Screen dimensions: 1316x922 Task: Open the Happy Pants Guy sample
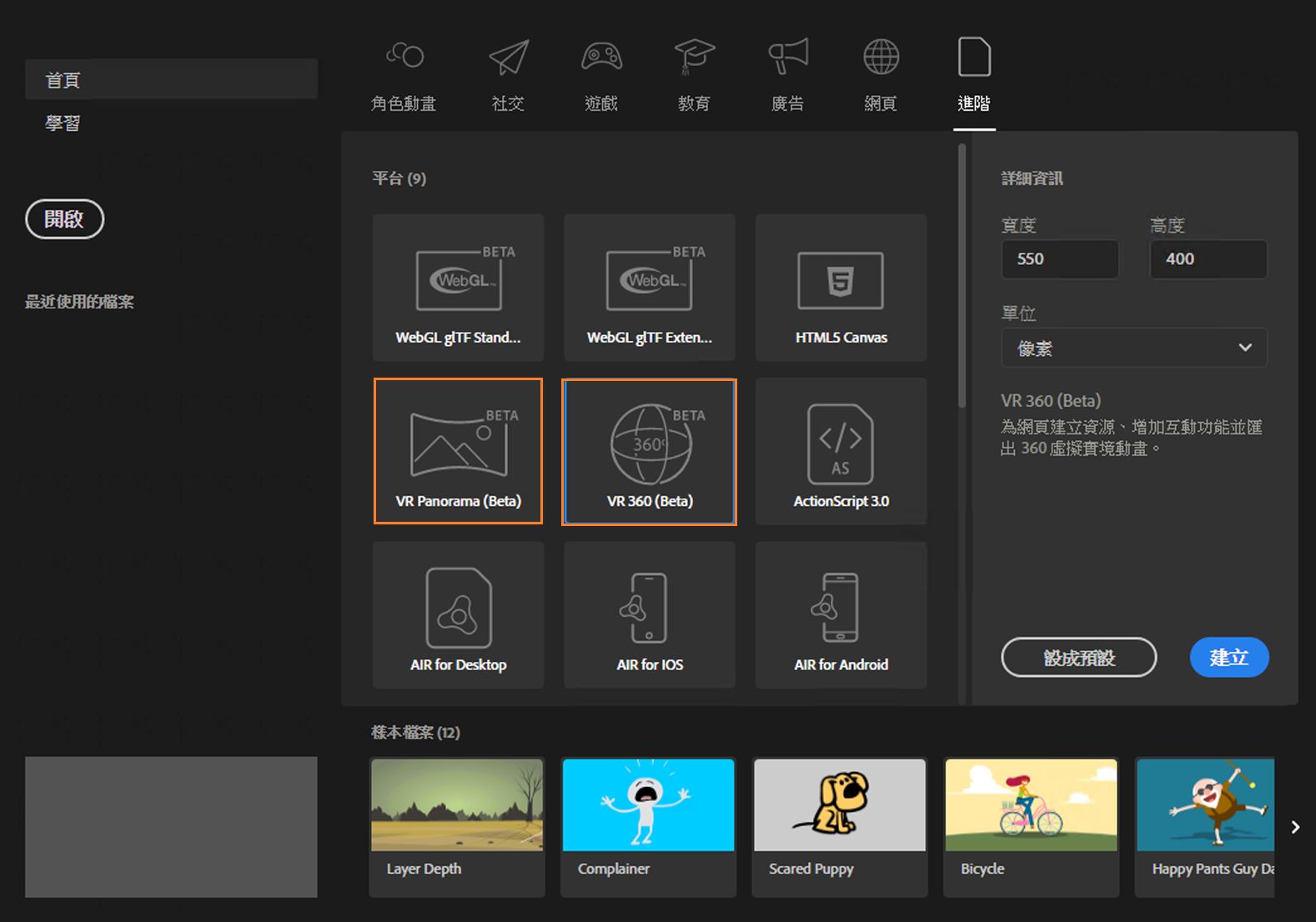1205,827
